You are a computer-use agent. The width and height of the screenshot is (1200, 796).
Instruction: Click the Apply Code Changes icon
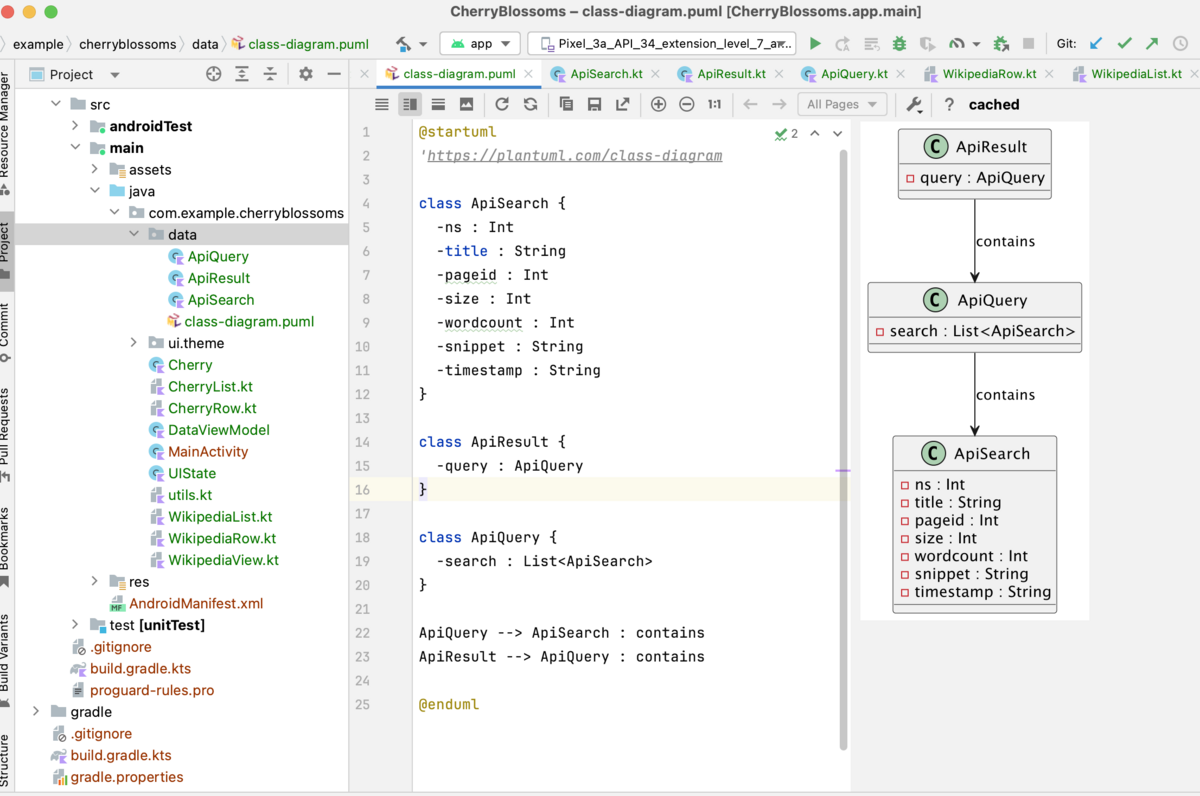coord(871,44)
